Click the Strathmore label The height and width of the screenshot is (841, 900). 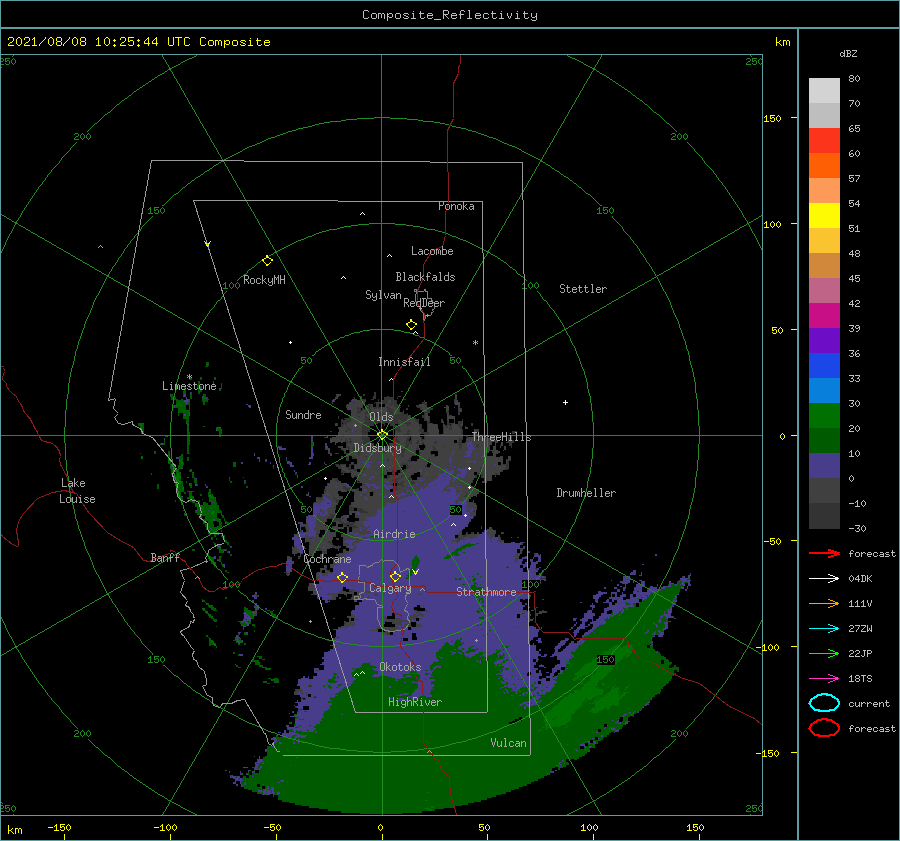pos(486,592)
